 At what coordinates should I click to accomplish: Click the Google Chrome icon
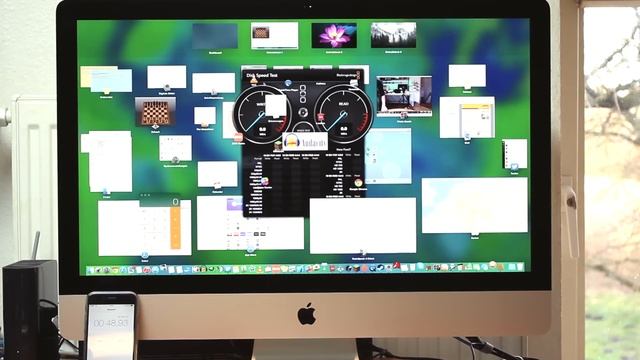pyautogui.click(x=358, y=183)
